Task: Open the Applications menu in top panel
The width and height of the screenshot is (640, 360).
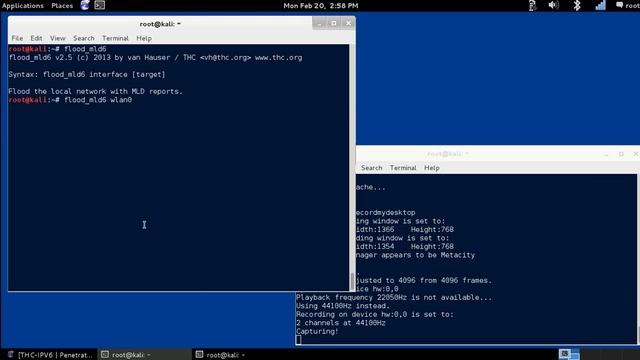Action: pos(22,6)
